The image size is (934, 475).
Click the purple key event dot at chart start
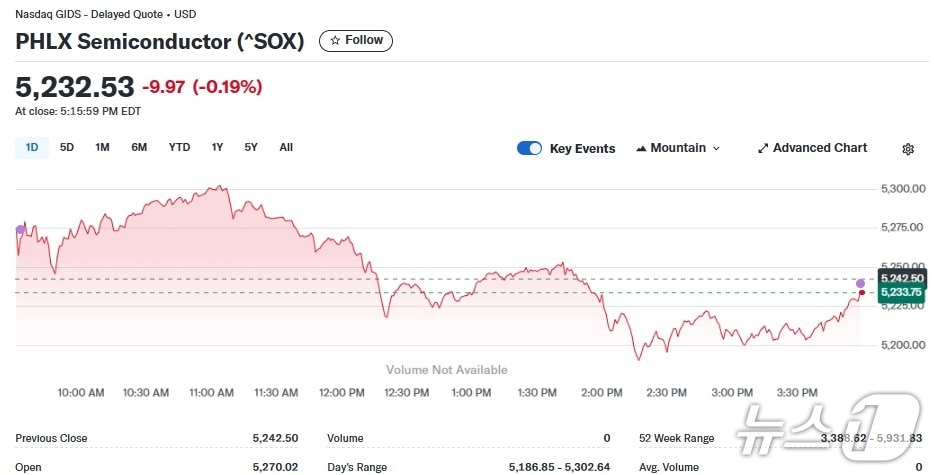[21, 230]
